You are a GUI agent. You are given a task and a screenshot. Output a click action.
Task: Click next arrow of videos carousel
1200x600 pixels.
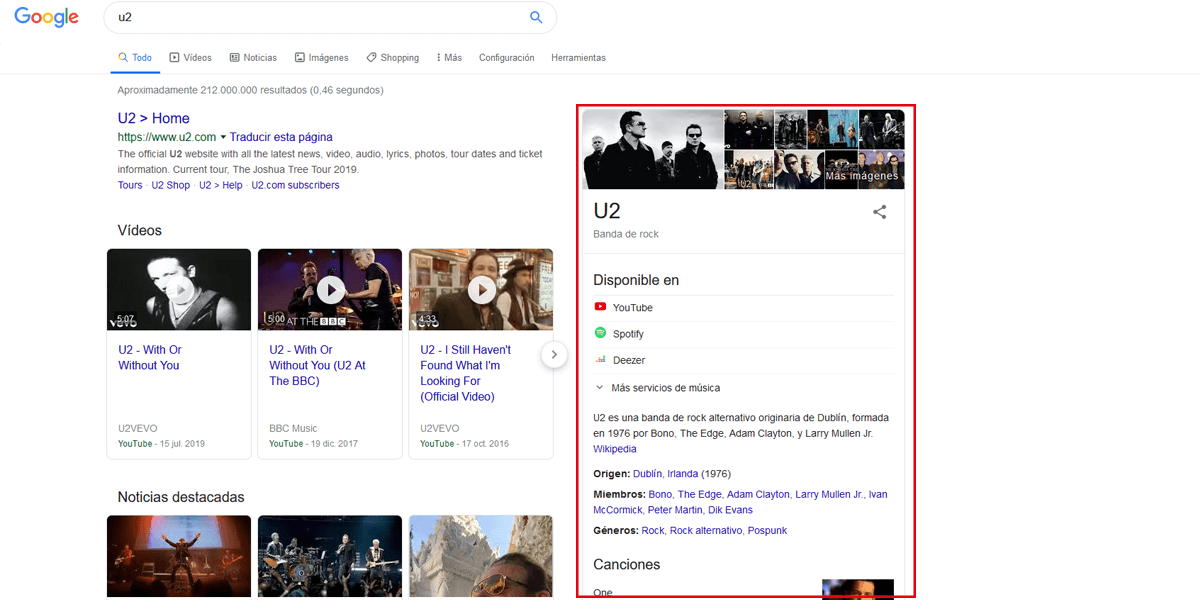click(x=554, y=355)
